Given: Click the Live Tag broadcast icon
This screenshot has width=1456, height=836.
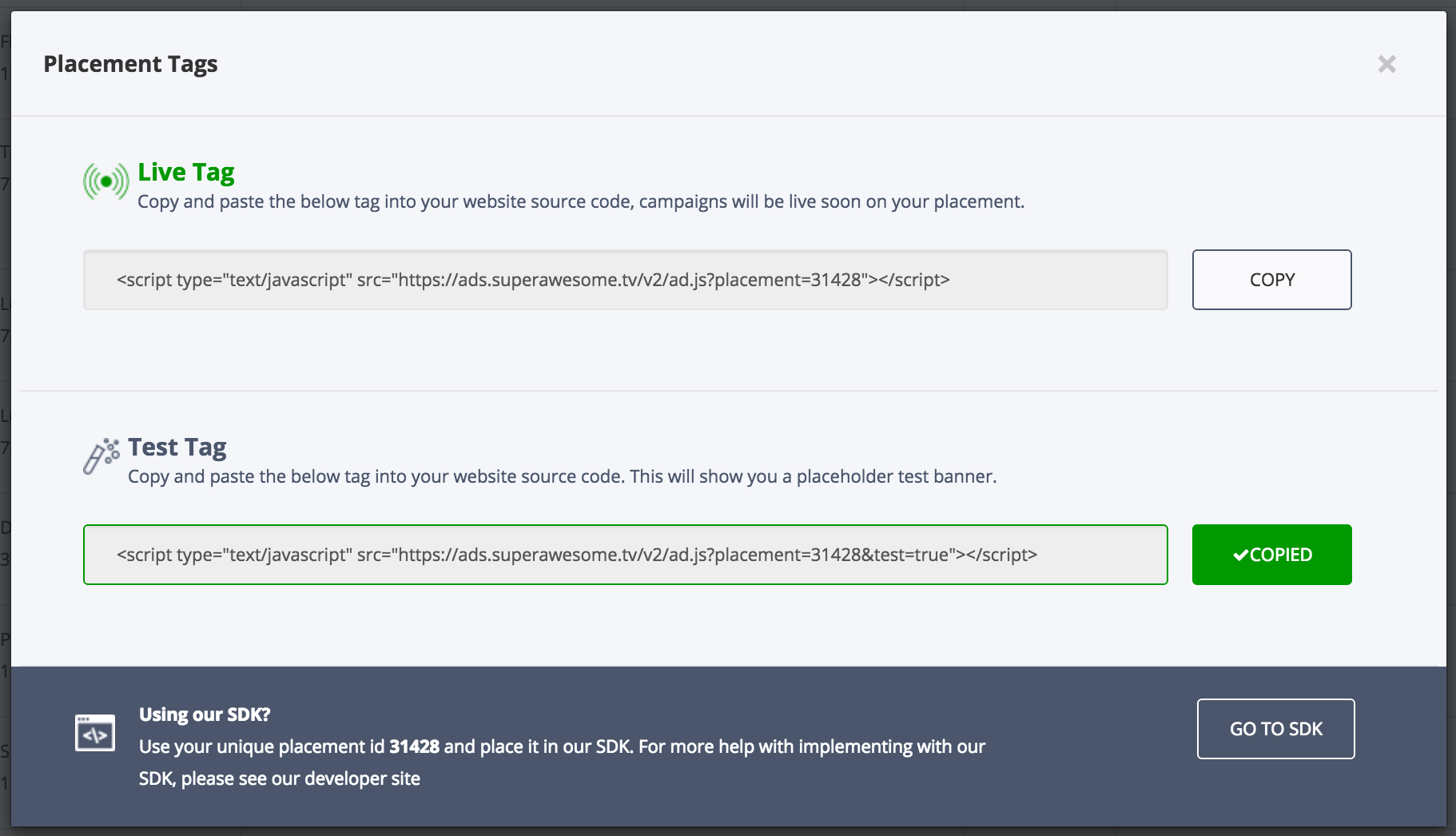Looking at the screenshot, I should pyautogui.click(x=105, y=181).
